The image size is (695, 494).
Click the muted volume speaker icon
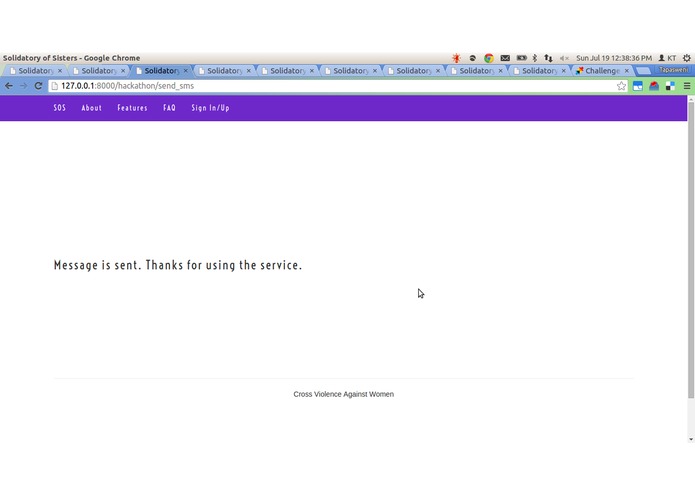pos(564,58)
